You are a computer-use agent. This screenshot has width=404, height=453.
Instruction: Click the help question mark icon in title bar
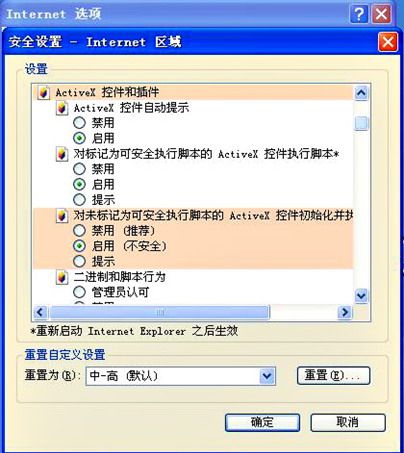pyautogui.click(x=359, y=14)
